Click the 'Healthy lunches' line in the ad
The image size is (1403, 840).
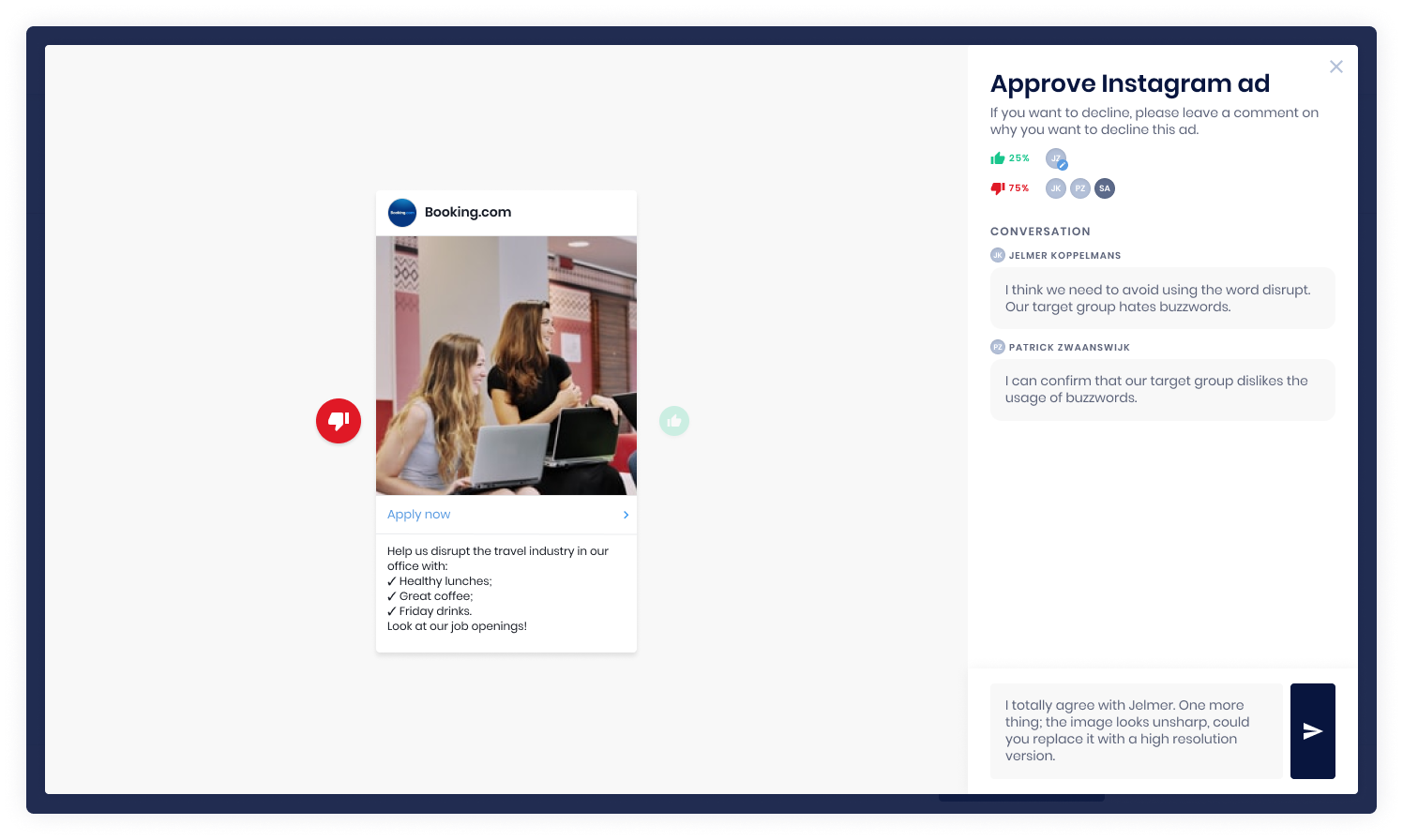click(440, 581)
